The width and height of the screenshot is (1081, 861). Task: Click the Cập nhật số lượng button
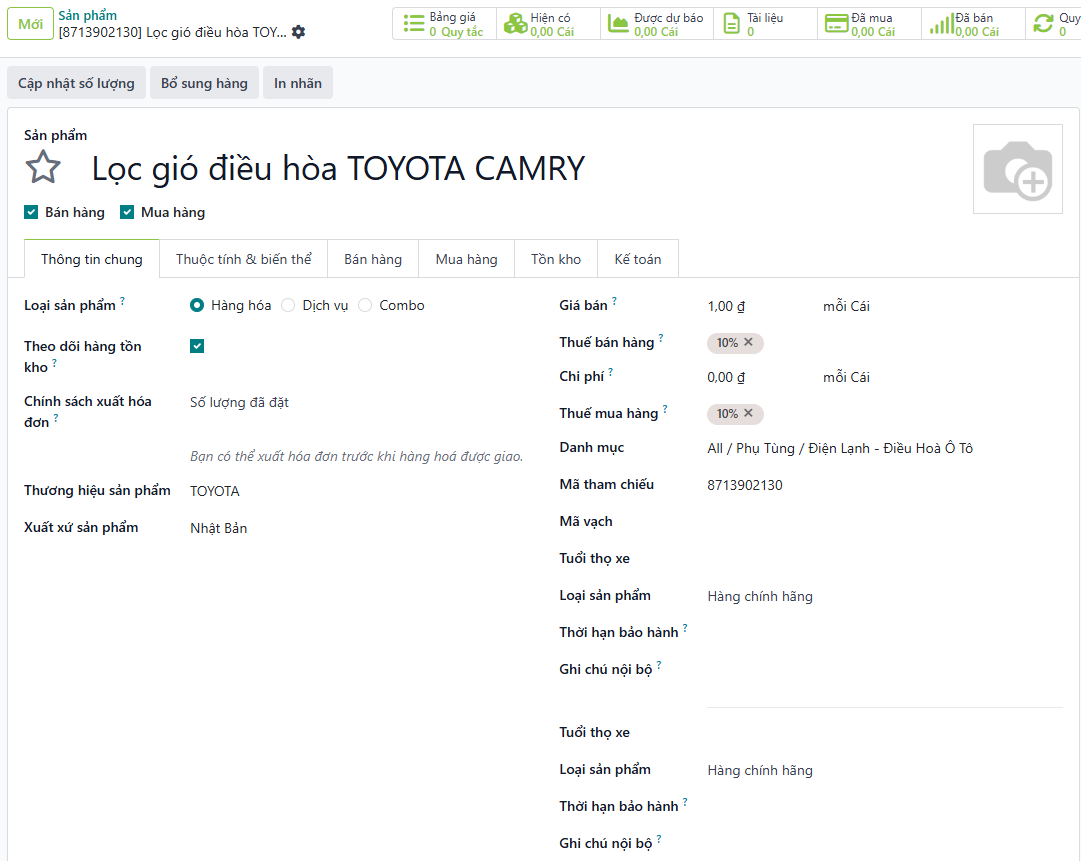click(76, 83)
